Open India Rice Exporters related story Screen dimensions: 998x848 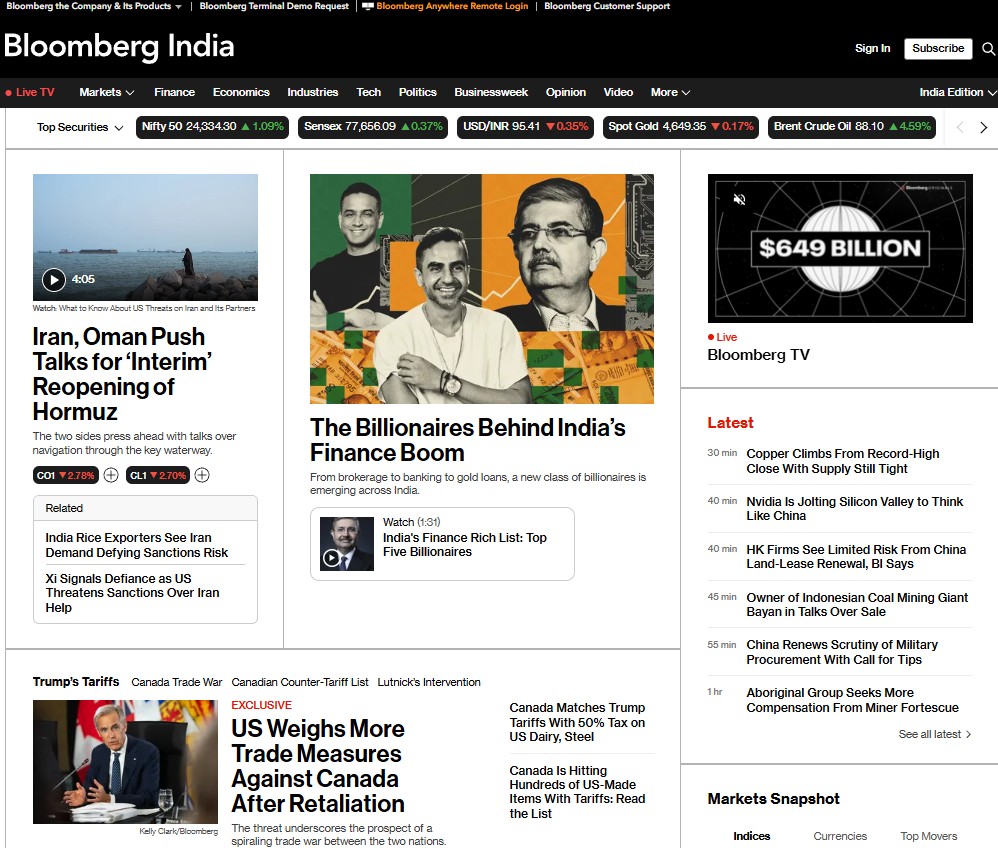pyautogui.click(x=137, y=545)
